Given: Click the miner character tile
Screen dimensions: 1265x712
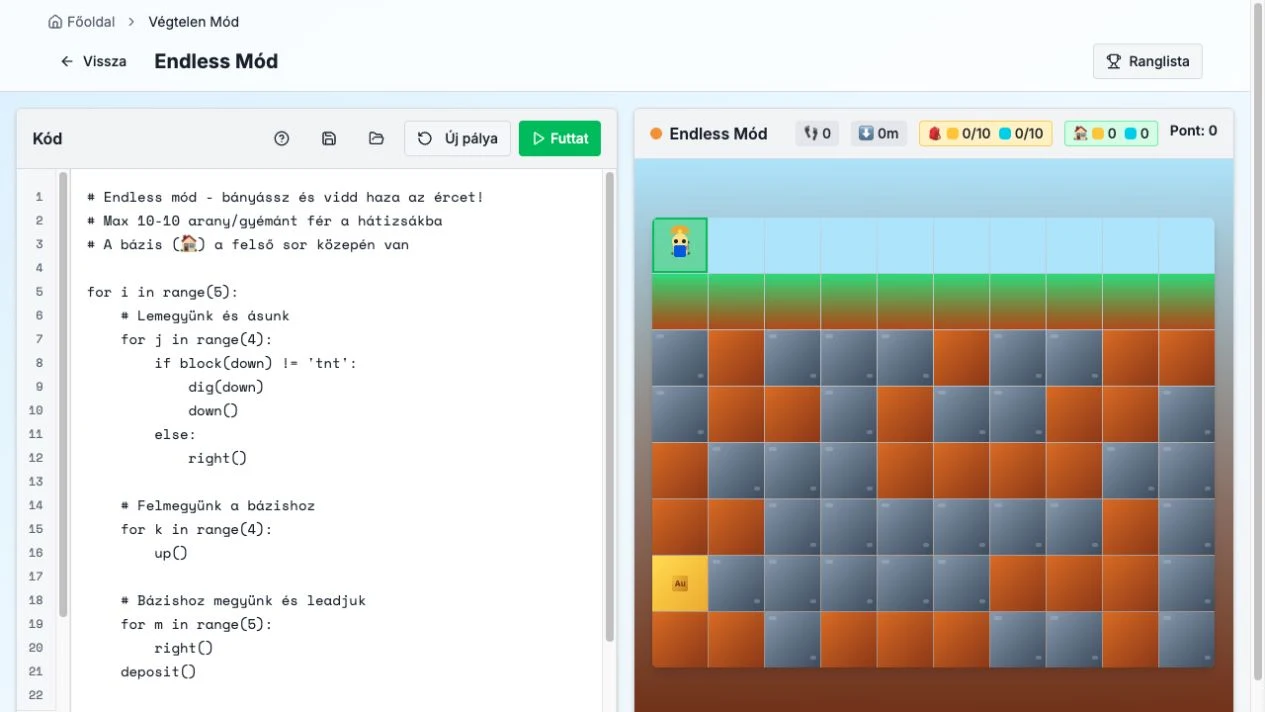Looking at the screenshot, I should 680,245.
